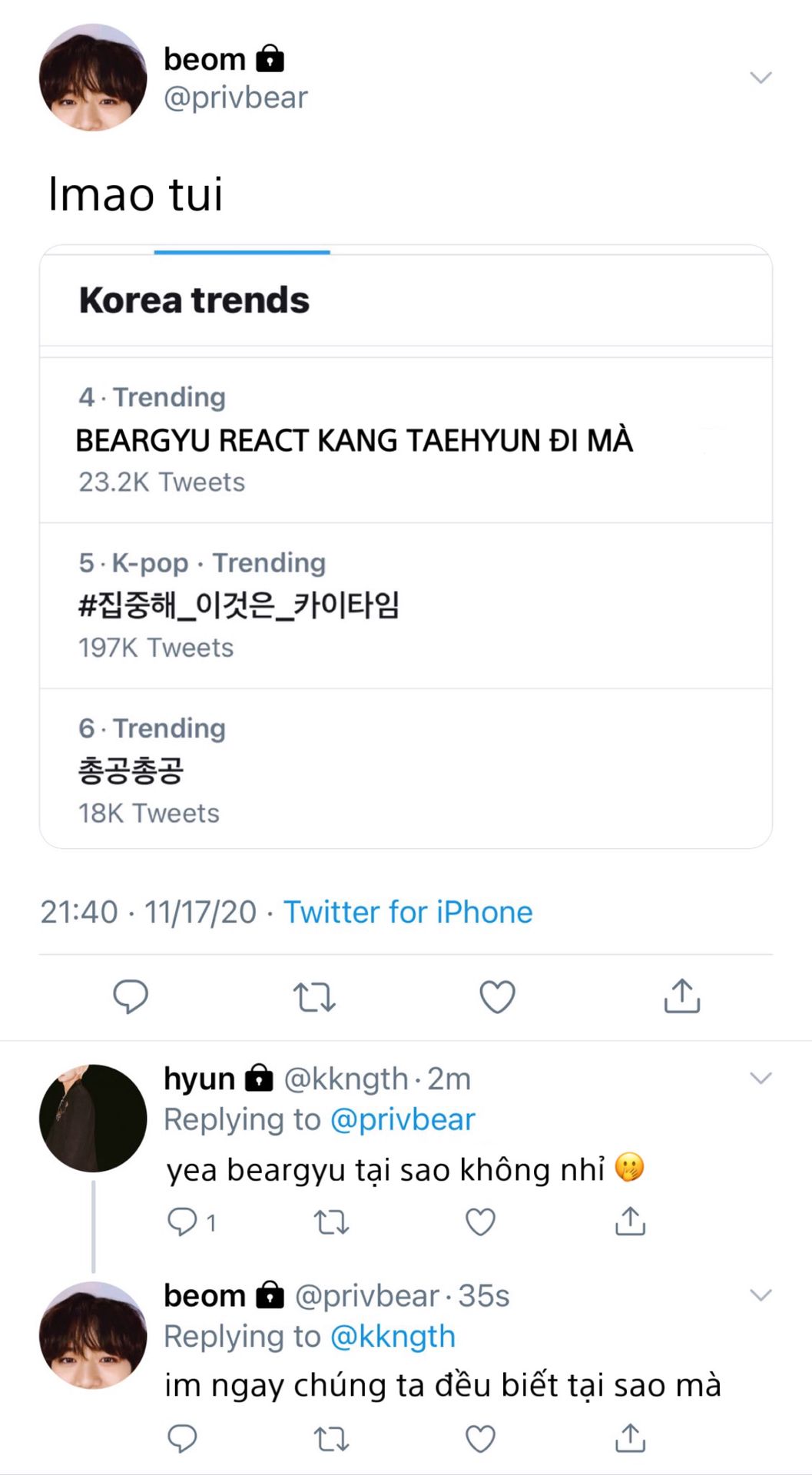Viewport: 812px width, 1475px height.
Task: Share beom's reply to @kkngth
Action: click(630, 1438)
